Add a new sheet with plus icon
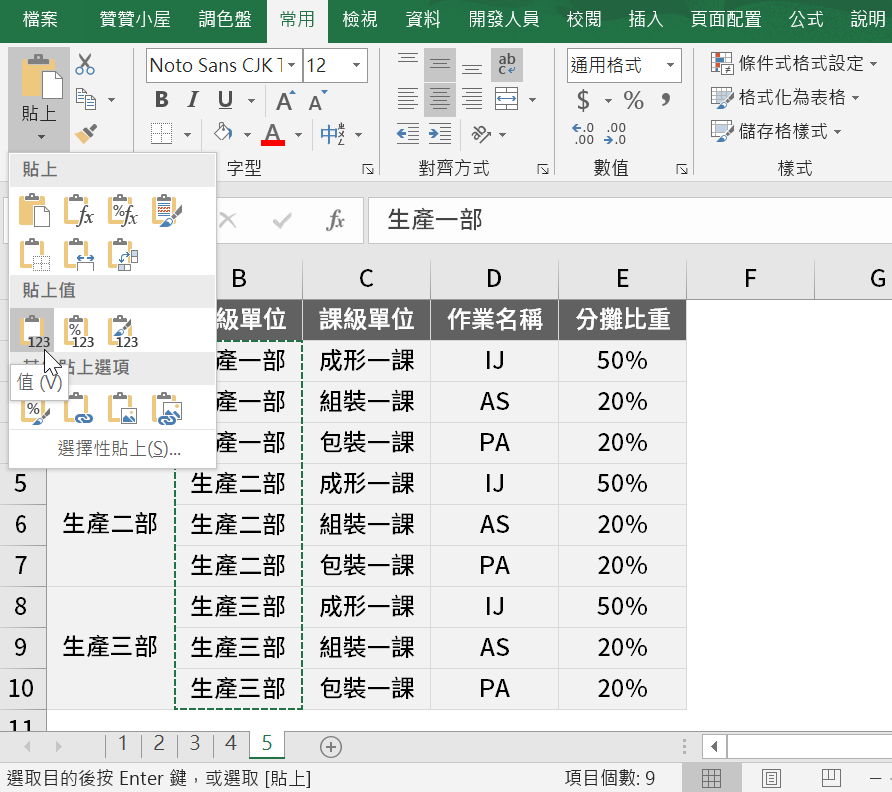The image size is (892, 792). 331,746
